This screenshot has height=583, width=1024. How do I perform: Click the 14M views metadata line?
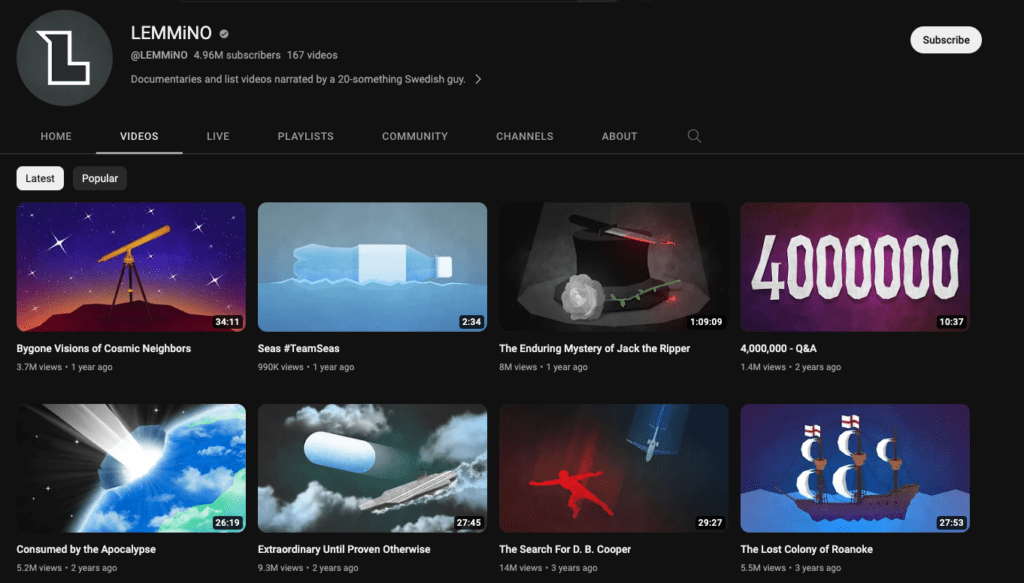coord(548,568)
